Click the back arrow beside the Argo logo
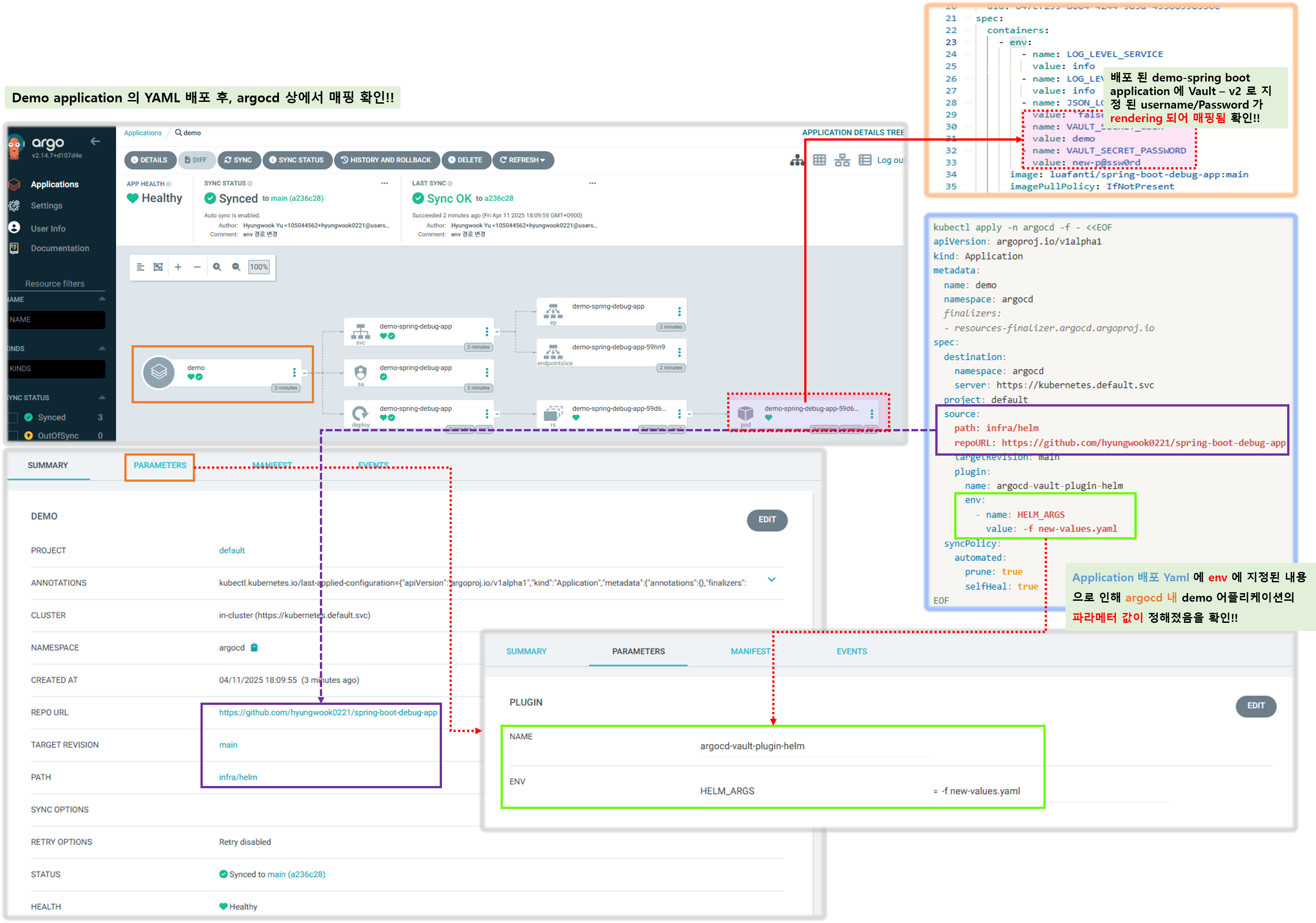This screenshot has width=1316, height=923. tap(95, 141)
